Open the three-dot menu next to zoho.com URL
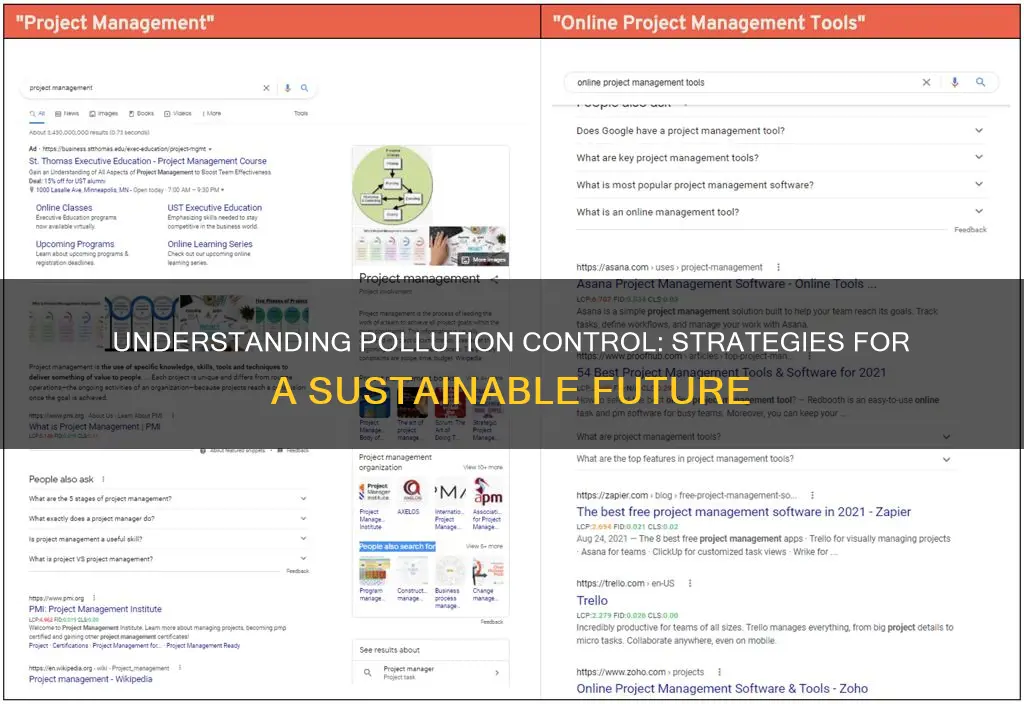The width and height of the screenshot is (1024, 704). click(x=719, y=672)
